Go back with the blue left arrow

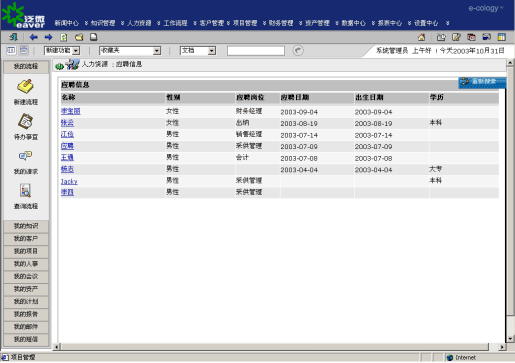pyautogui.click(x=33, y=37)
